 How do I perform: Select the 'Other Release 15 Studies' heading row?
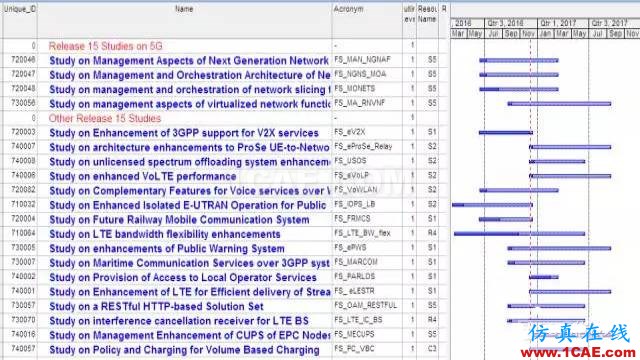105,118
